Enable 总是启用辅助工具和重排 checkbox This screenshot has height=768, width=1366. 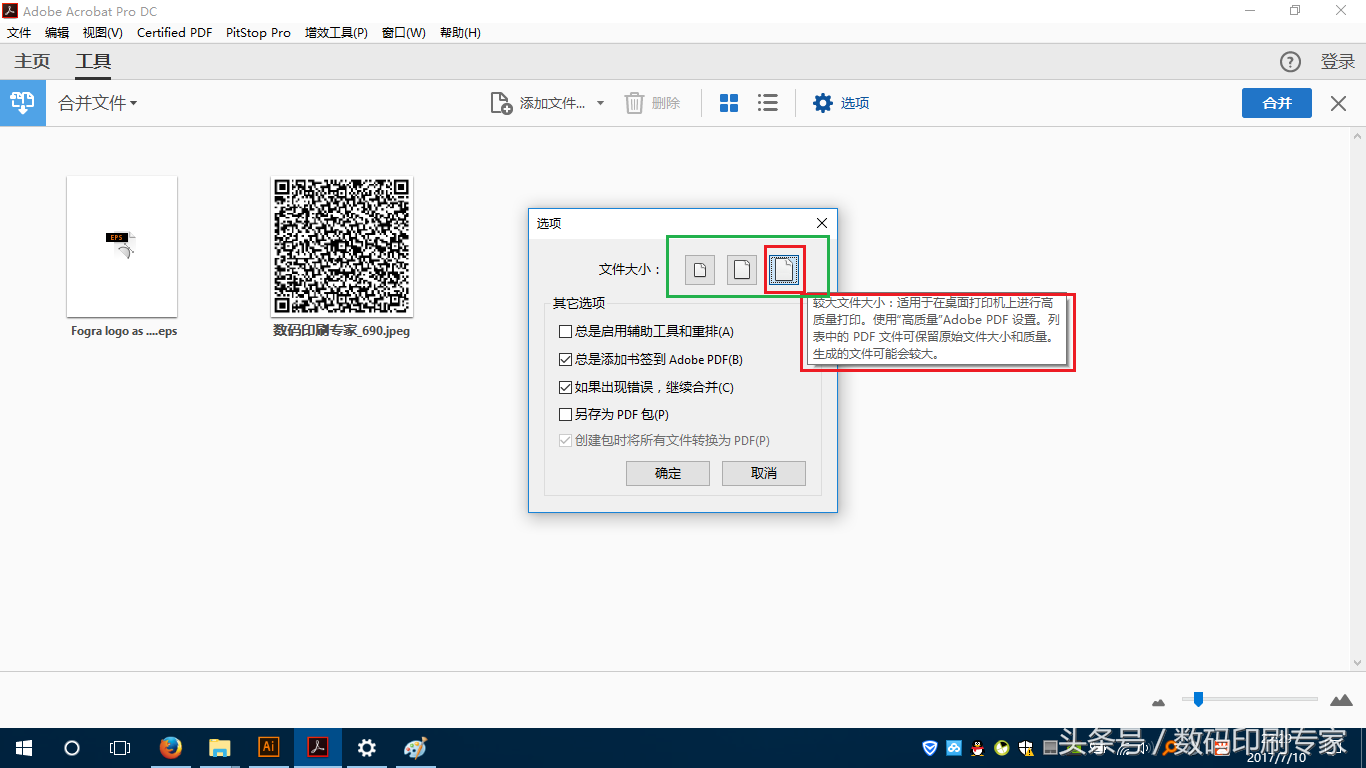[x=566, y=331]
